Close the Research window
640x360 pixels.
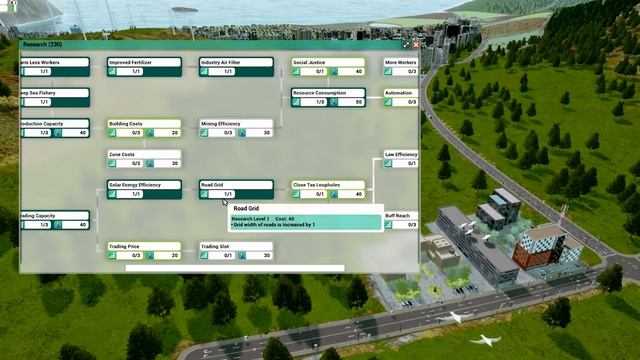point(416,45)
